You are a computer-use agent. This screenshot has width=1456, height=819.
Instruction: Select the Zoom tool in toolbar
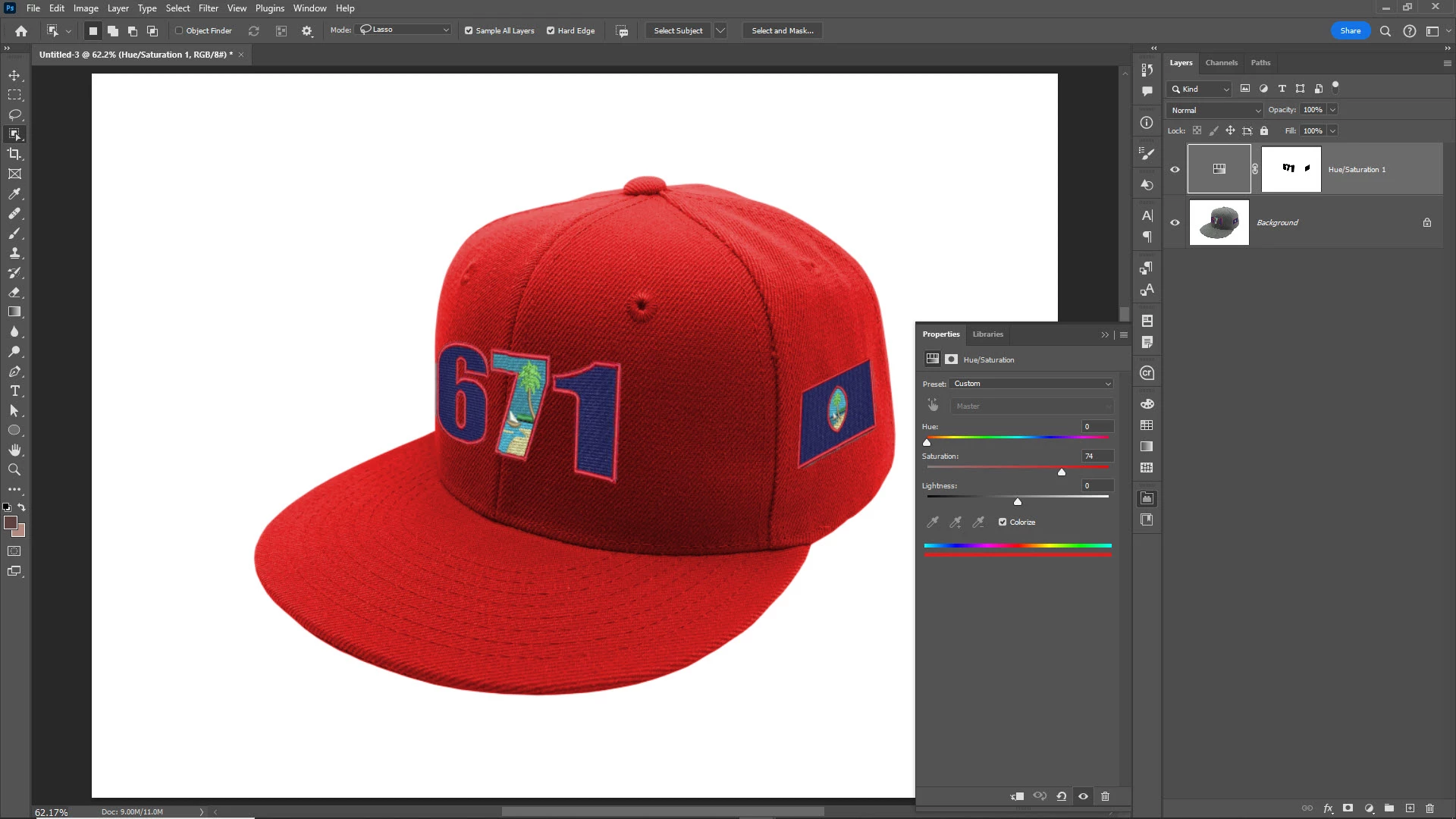coord(14,470)
